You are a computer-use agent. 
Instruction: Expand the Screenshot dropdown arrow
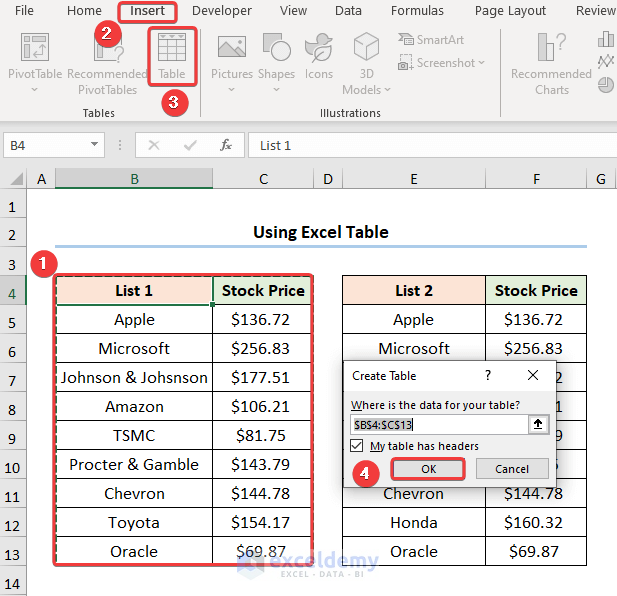[482, 63]
